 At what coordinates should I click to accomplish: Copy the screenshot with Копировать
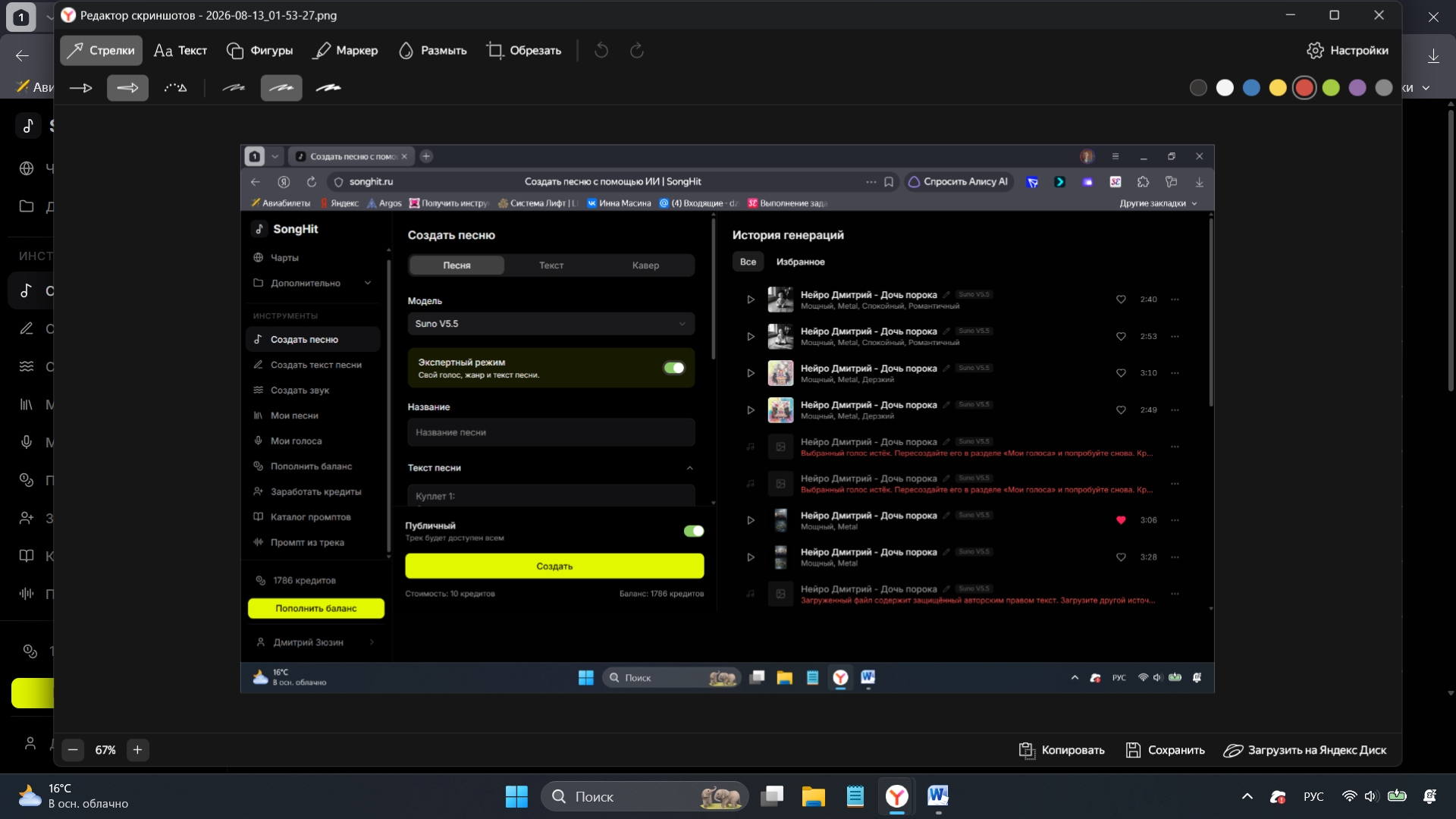(x=1062, y=750)
